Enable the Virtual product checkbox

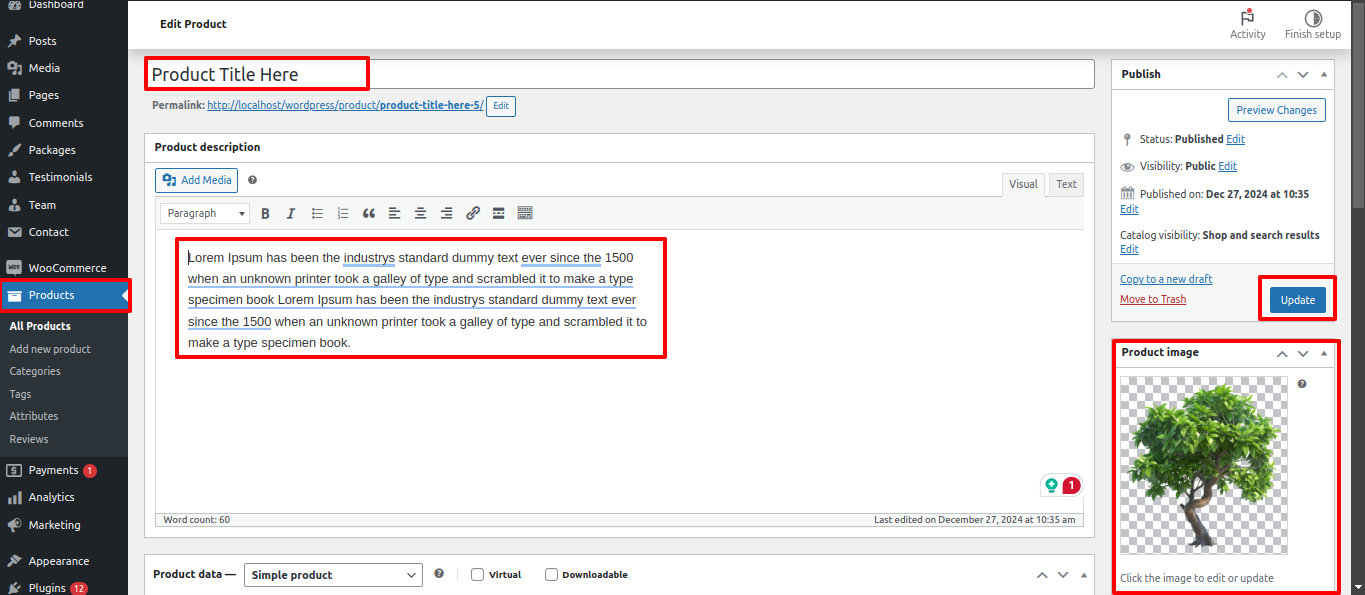[x=478, y=575]
